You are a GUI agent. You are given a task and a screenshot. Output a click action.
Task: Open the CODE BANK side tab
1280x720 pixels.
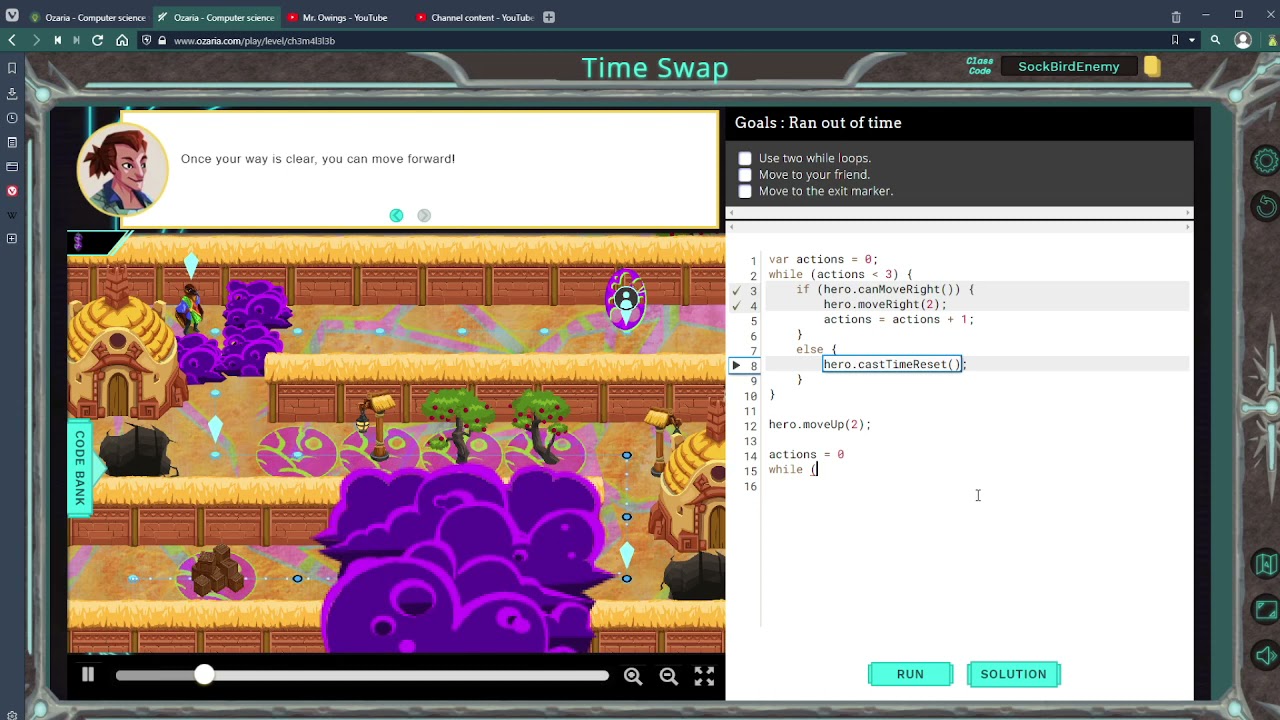click(80, 468)
